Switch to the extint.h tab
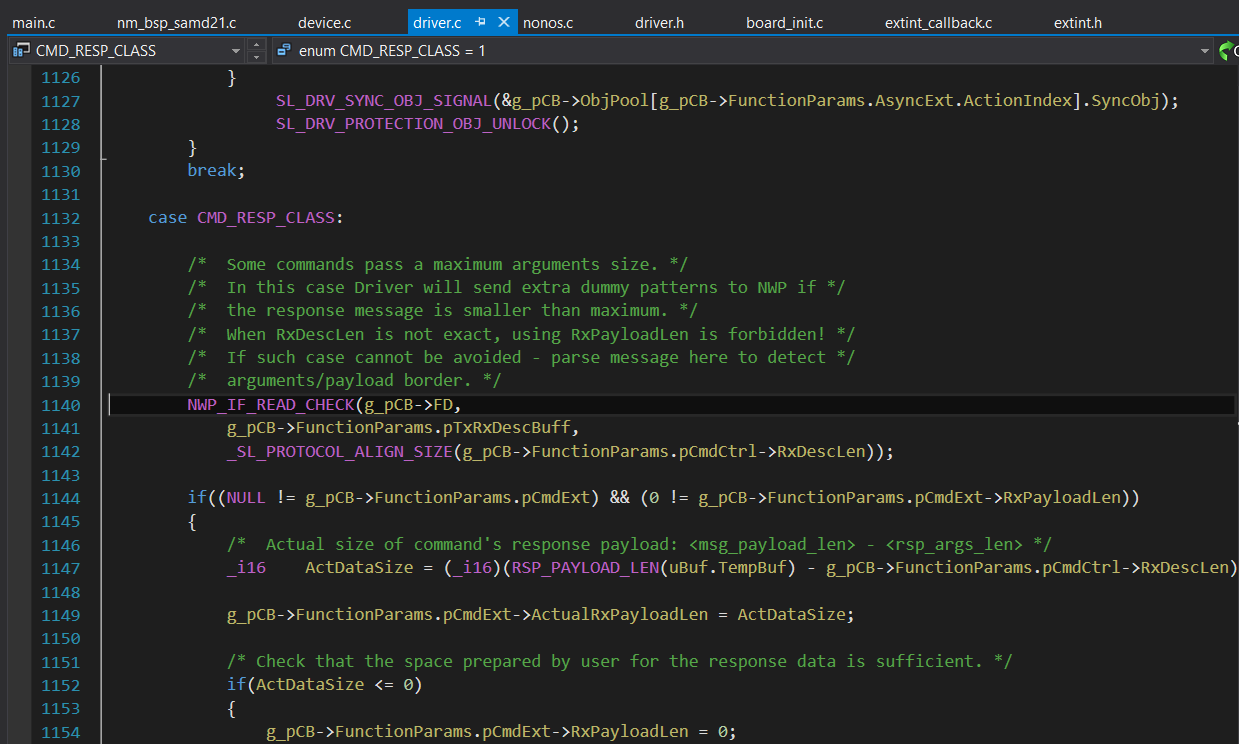 click(x=1077, y=22)
